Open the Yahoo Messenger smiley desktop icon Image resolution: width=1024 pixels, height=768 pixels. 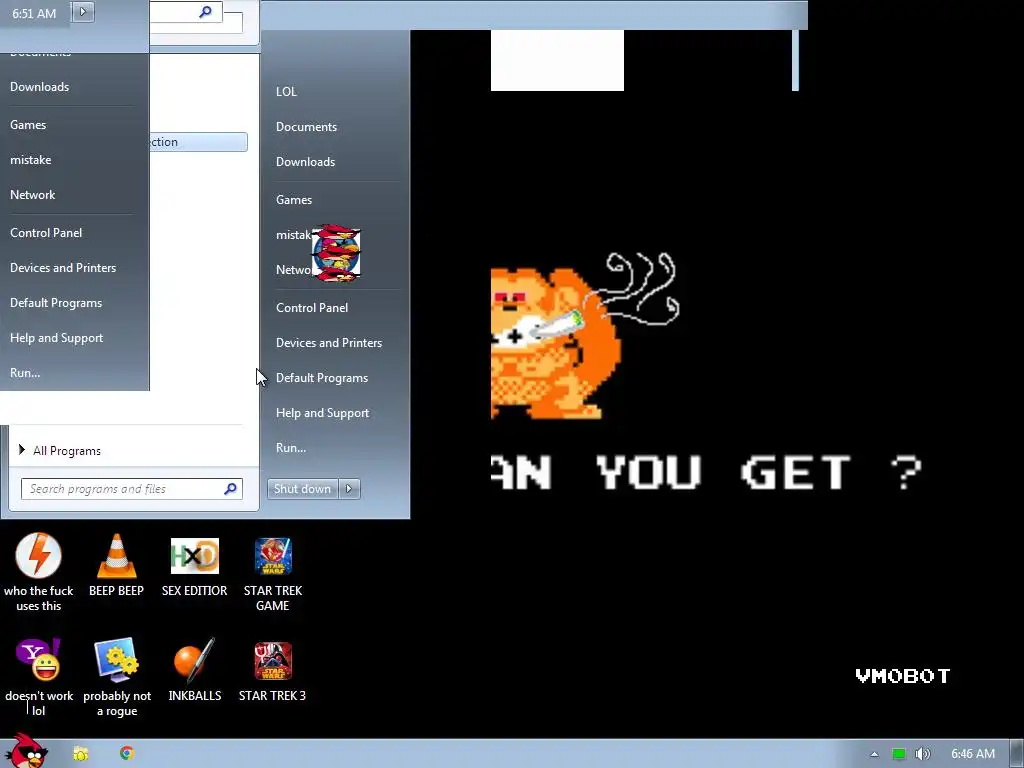[39, 660]
